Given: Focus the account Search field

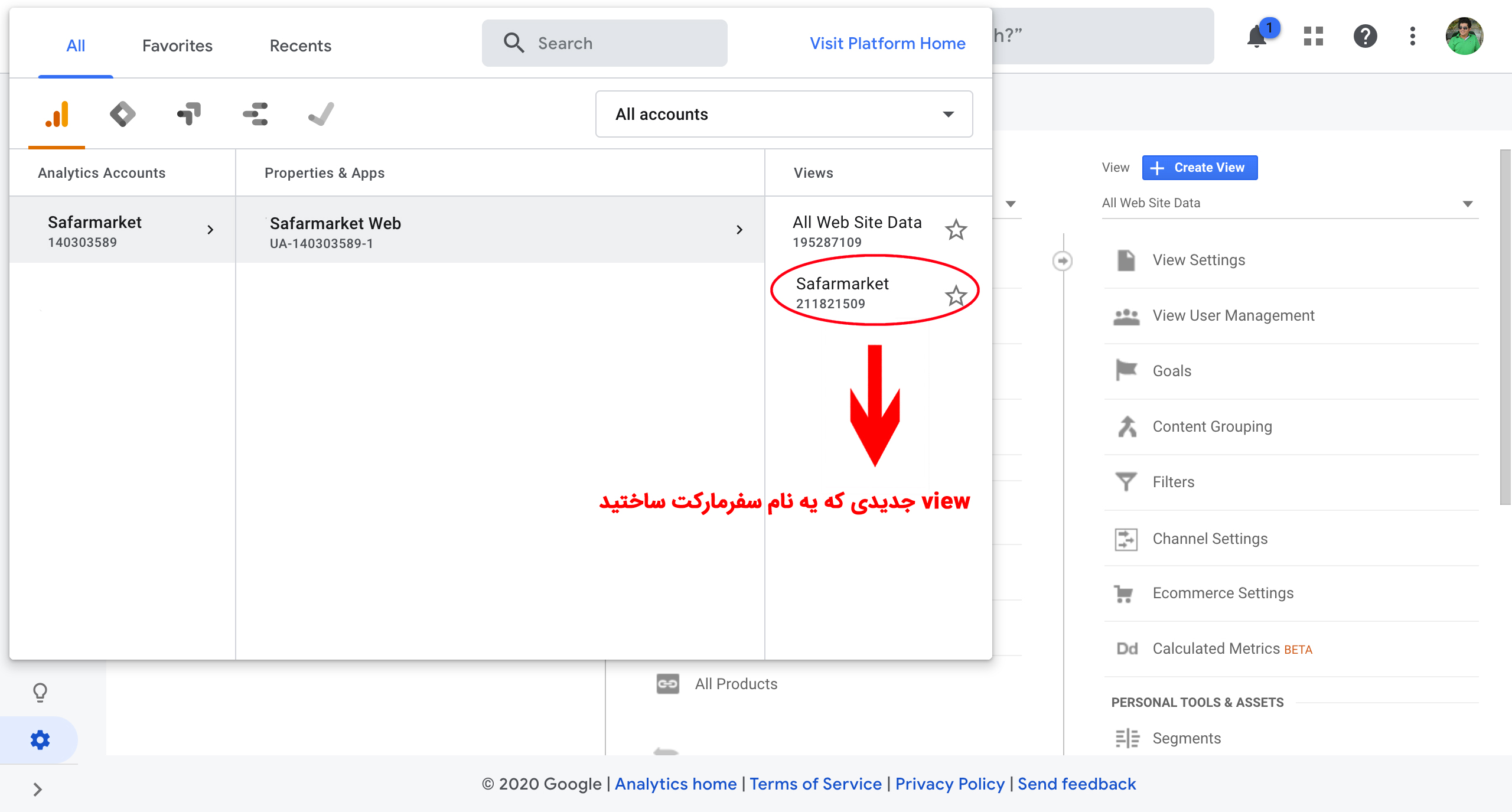Looking at the screenshot, I should (x=604, y=43).
